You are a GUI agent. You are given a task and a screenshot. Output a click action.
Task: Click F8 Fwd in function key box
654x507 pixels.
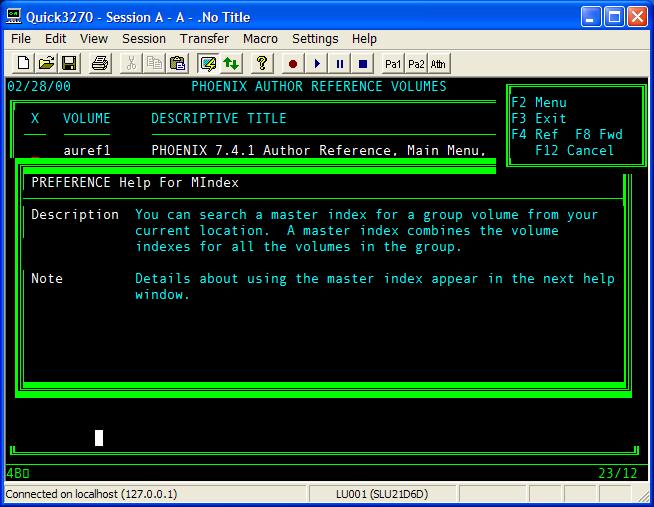point(599,134)
